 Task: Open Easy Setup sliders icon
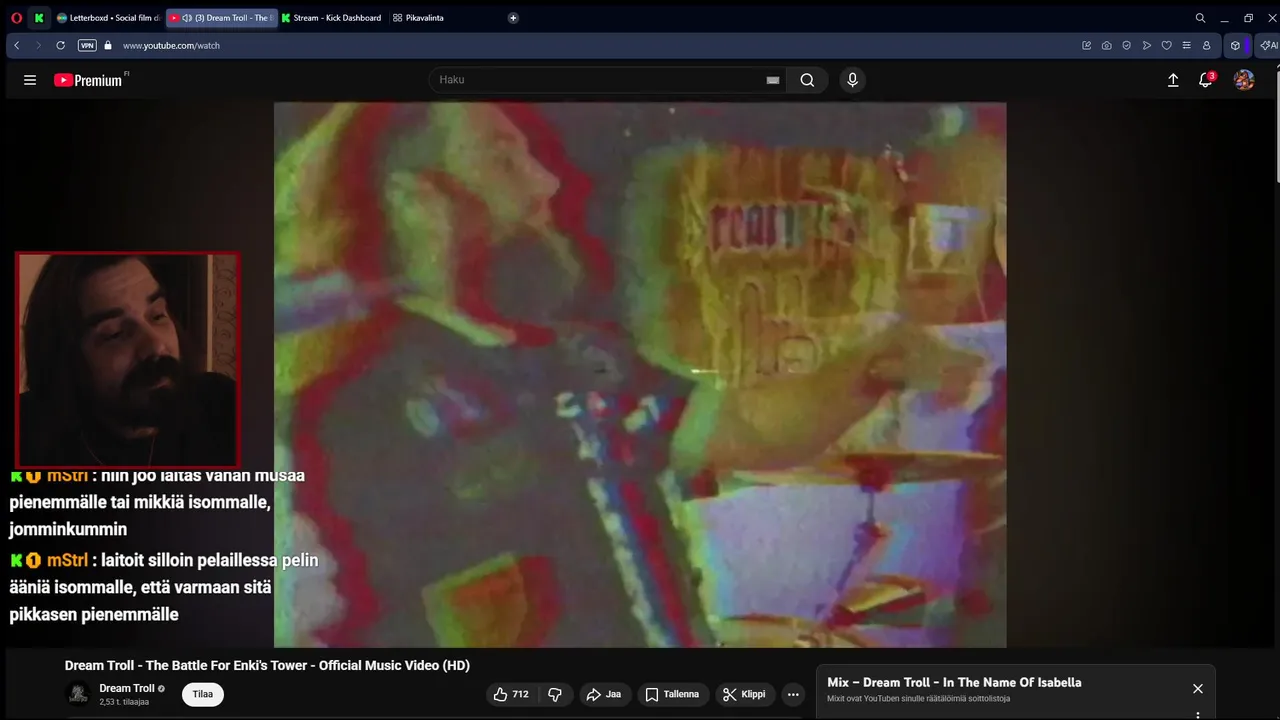[1186, 45]
